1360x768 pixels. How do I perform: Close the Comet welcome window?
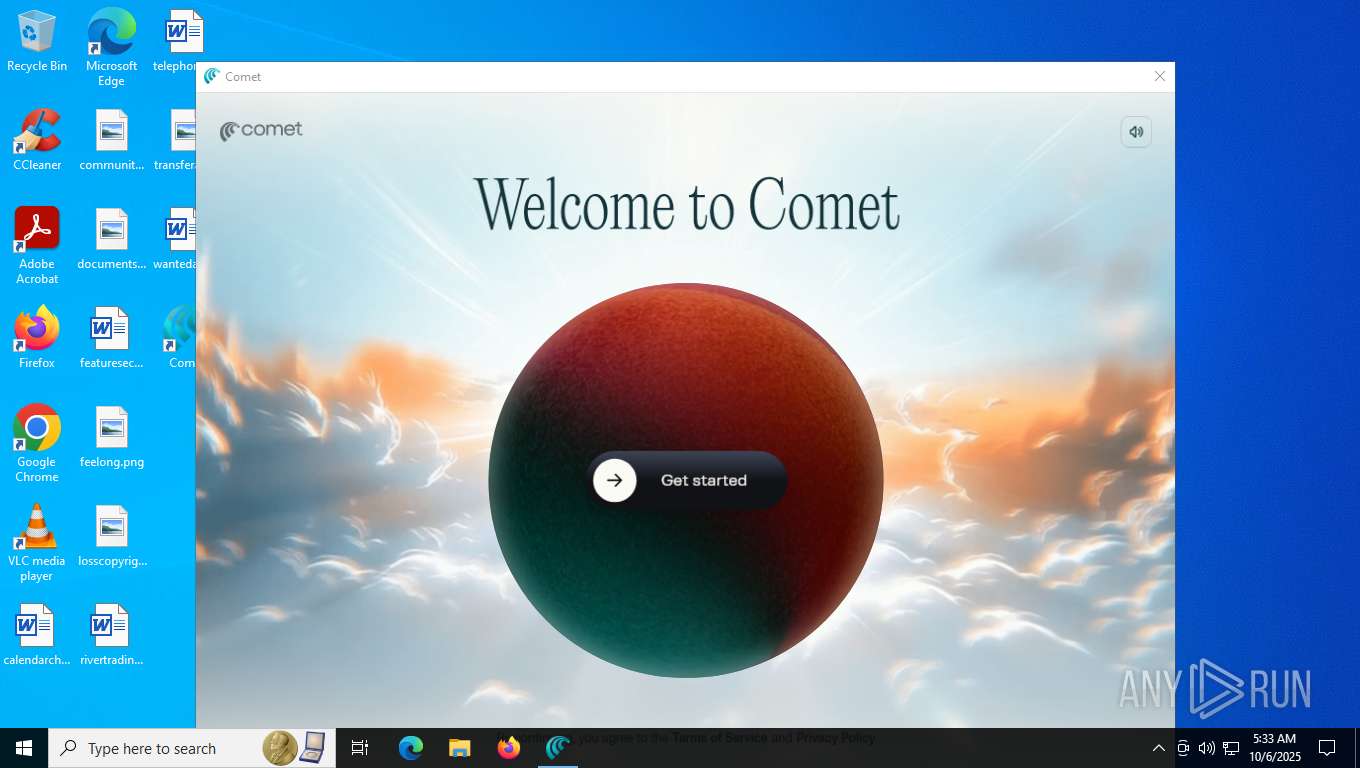(x=1159, y=76)
